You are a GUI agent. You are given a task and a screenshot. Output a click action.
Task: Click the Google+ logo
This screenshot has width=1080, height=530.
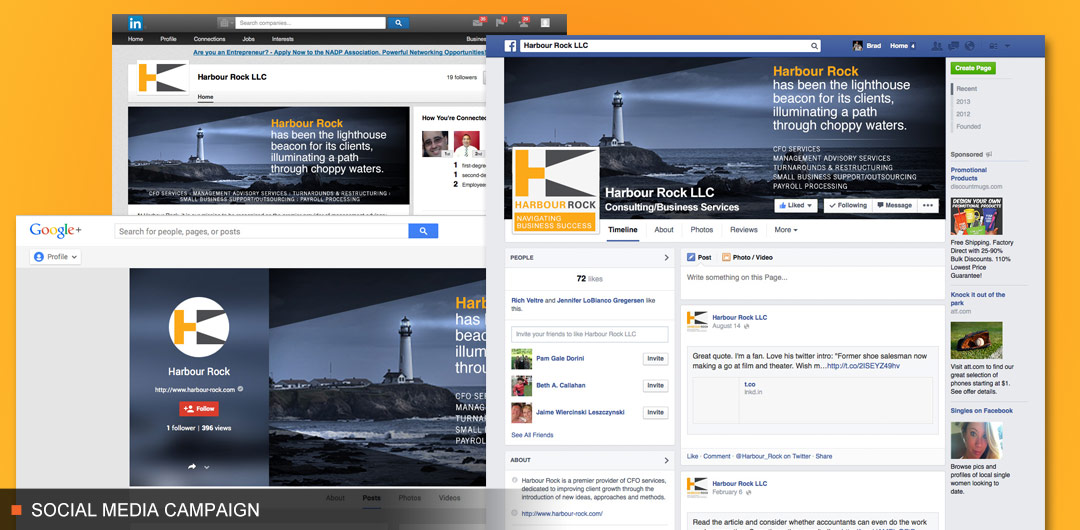pyautogui.click(x=55, y=231)
